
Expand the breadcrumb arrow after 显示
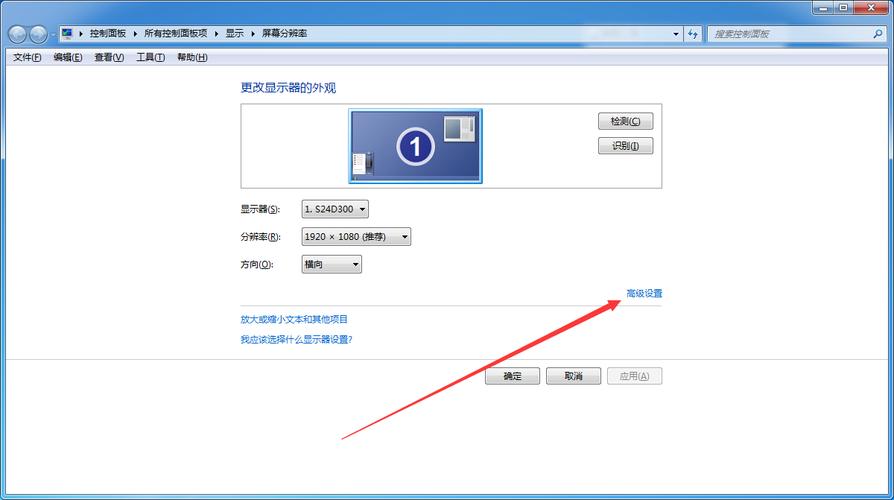click(253, 34)
